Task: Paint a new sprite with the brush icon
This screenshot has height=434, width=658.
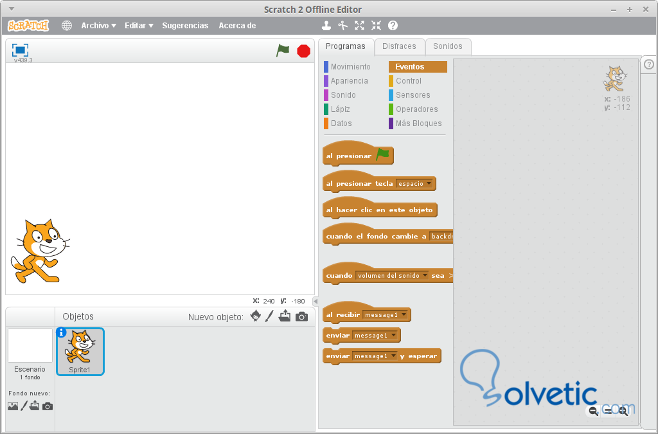Action: pos(269,316)
